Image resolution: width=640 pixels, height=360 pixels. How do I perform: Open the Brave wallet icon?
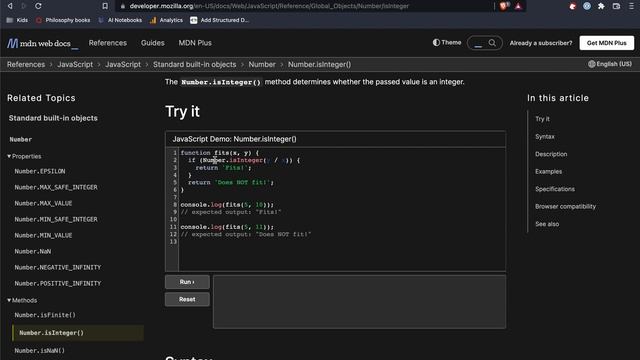616,6
